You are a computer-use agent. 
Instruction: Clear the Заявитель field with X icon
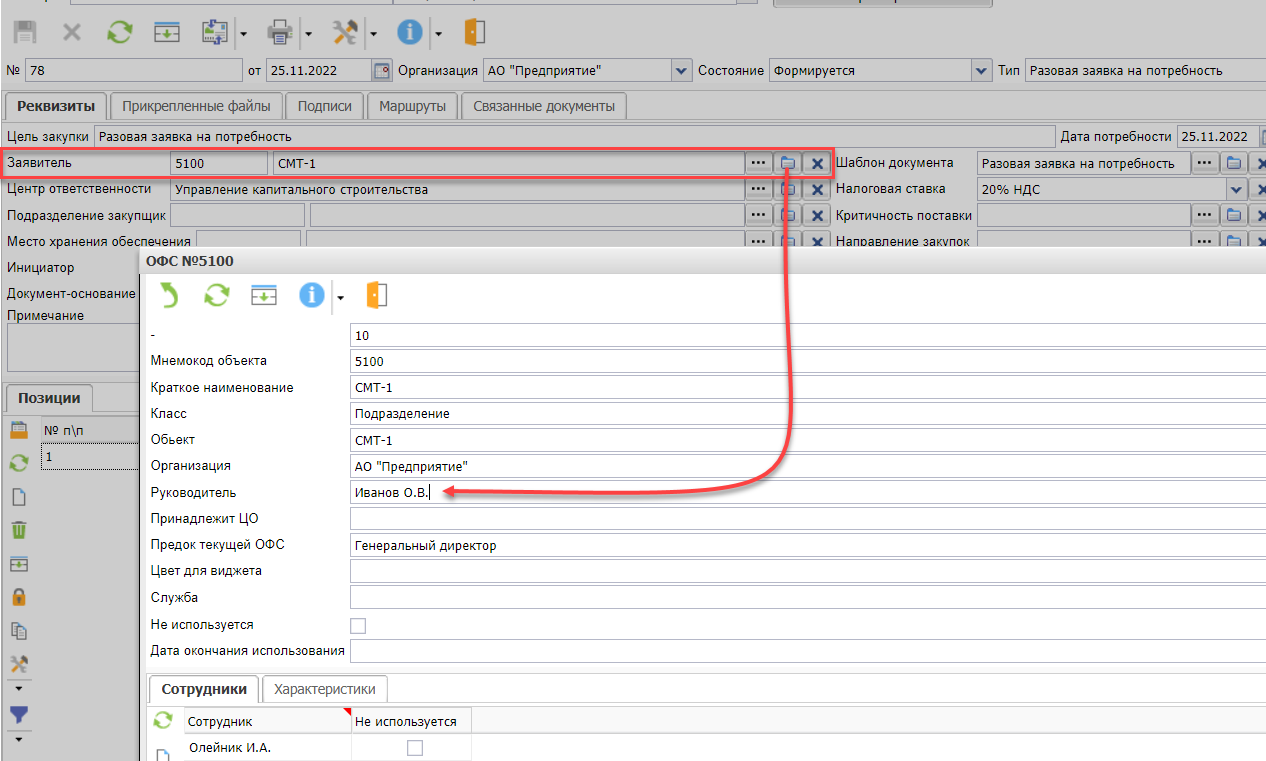[817, 163]
